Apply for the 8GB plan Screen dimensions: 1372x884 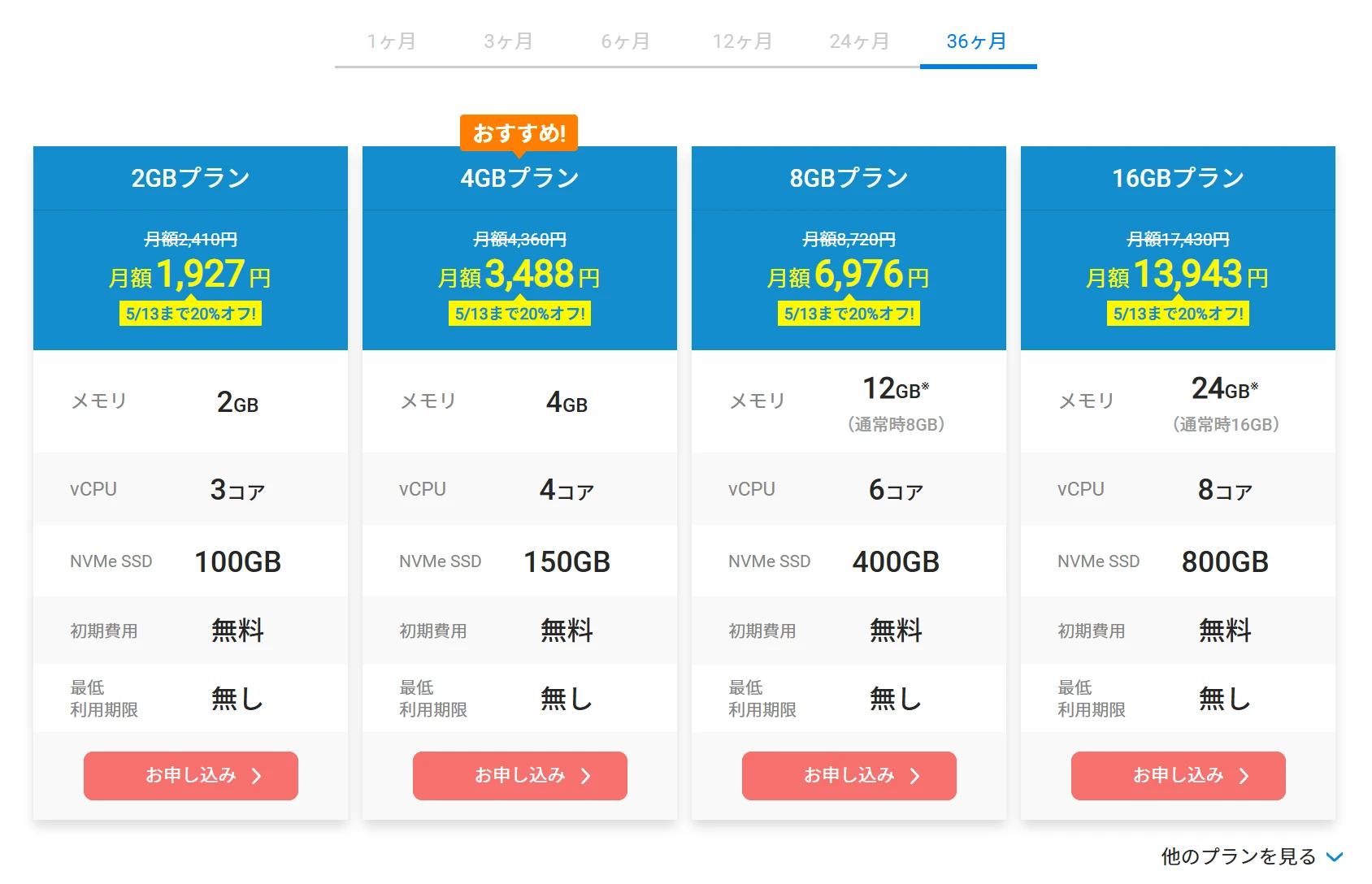[x=849, y=776]
